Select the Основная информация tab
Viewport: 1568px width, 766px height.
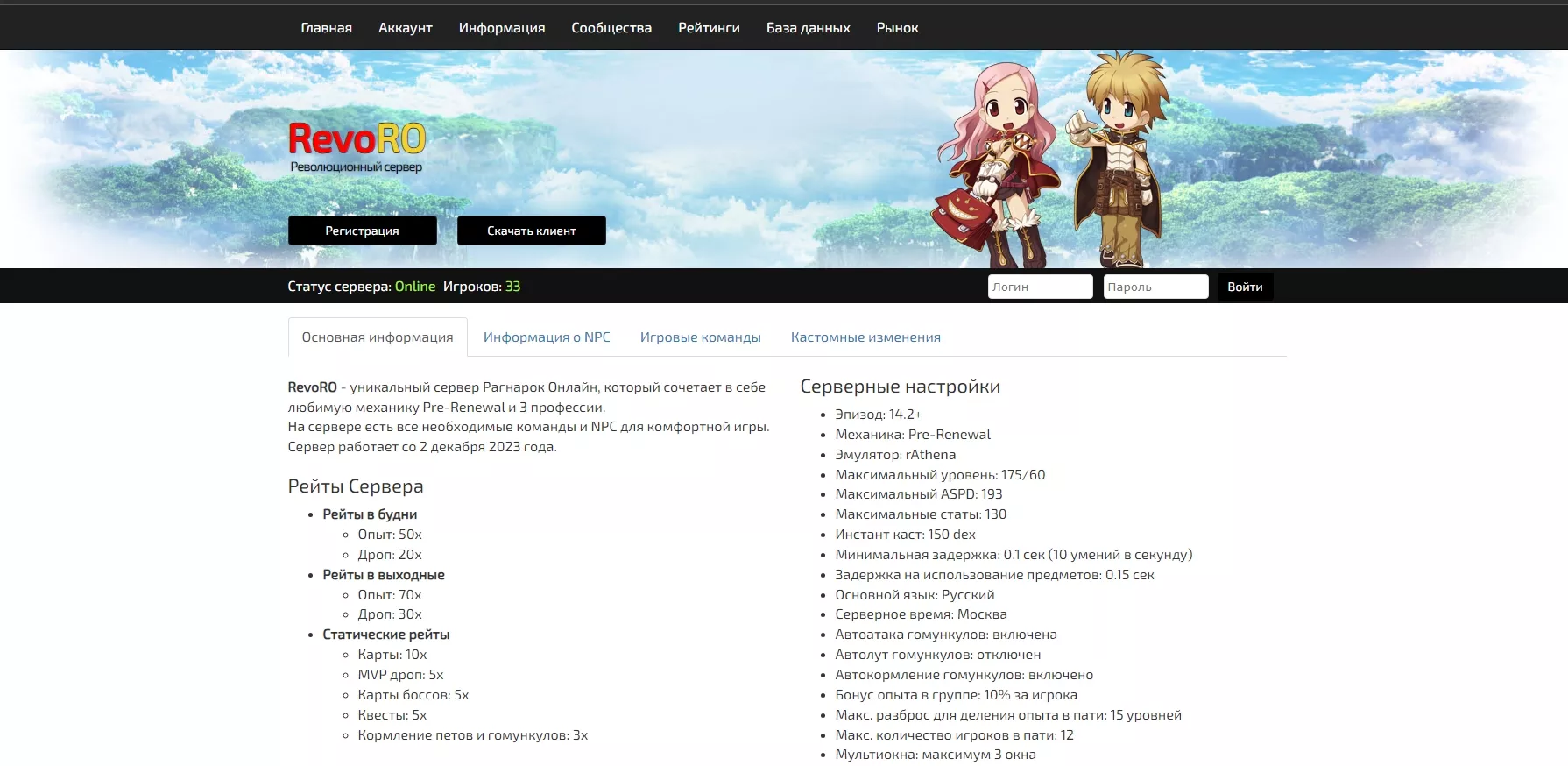378,337
